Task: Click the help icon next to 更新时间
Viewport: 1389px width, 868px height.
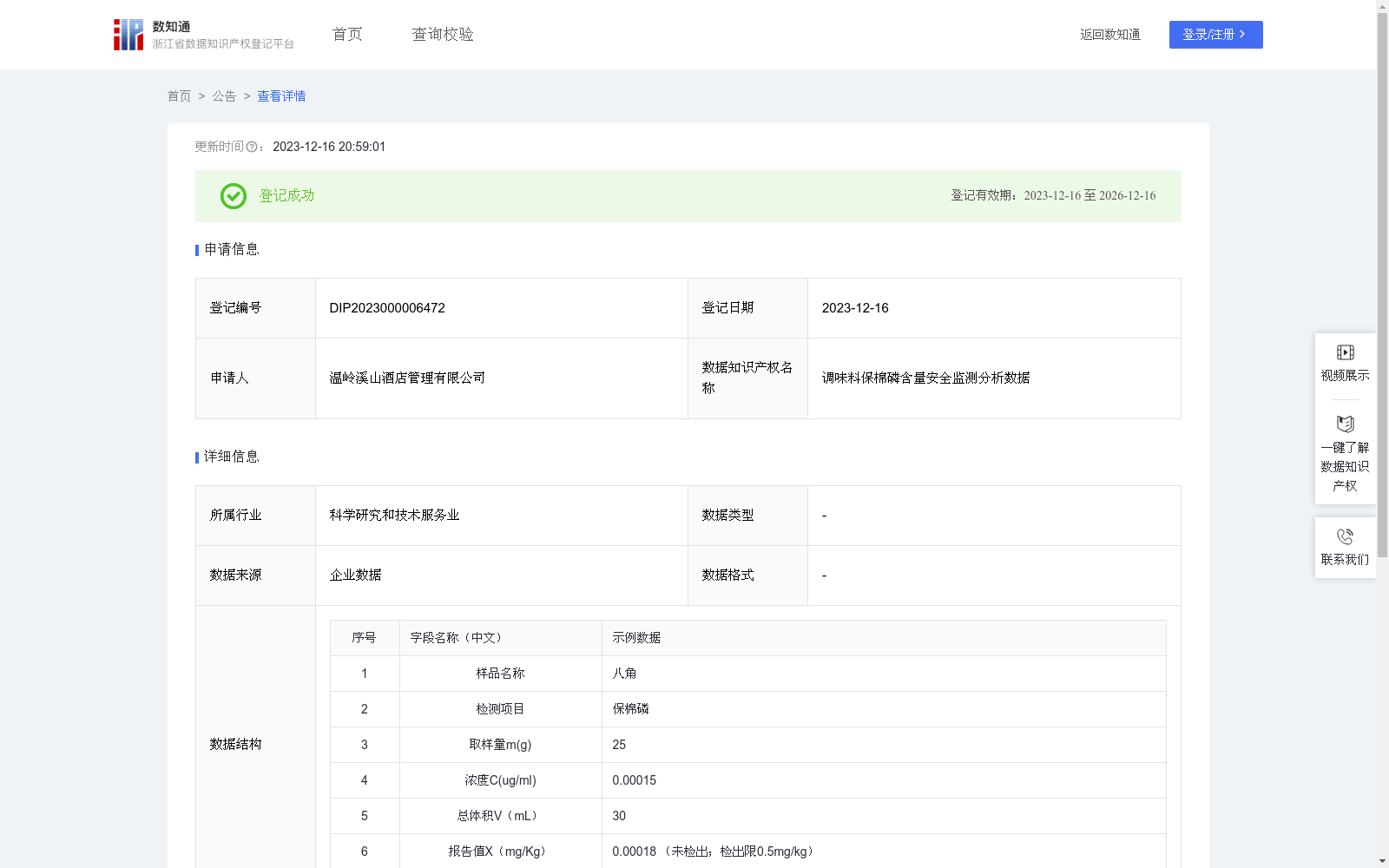Action: (252, 148)
